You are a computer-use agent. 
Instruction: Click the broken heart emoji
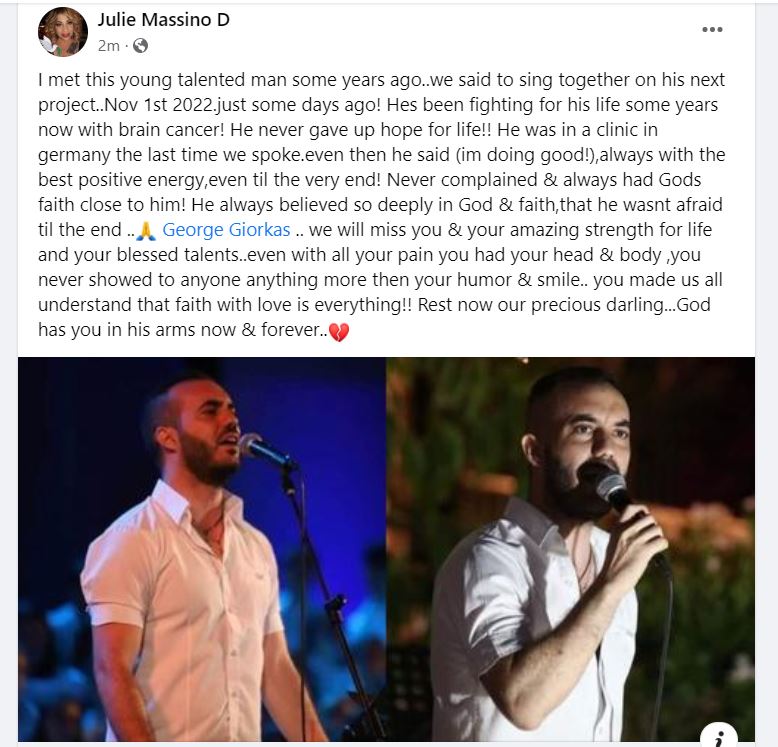[339, 331]
